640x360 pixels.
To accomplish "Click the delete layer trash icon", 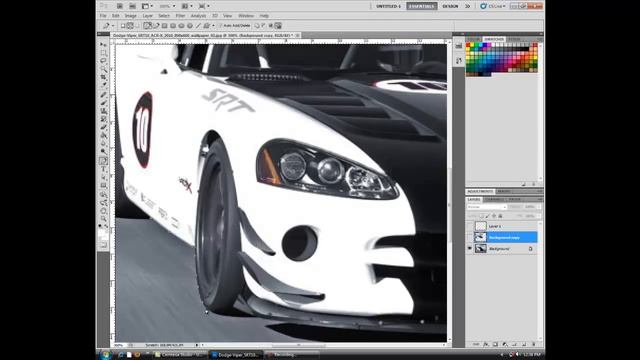I will [x=533, y=344].
